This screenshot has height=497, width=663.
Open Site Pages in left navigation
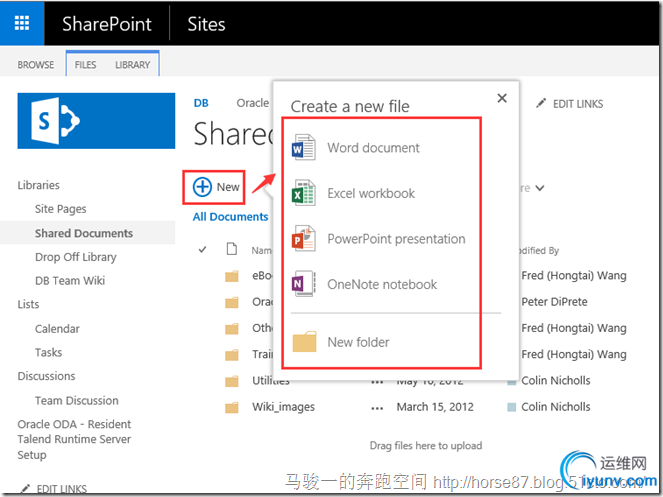(61, 209)
